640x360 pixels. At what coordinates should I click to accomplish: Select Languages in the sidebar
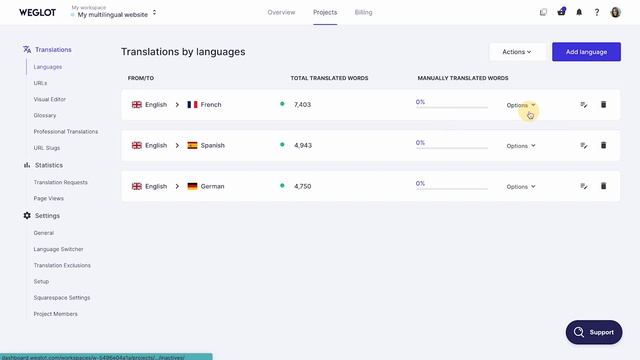[x=48, y=67]
